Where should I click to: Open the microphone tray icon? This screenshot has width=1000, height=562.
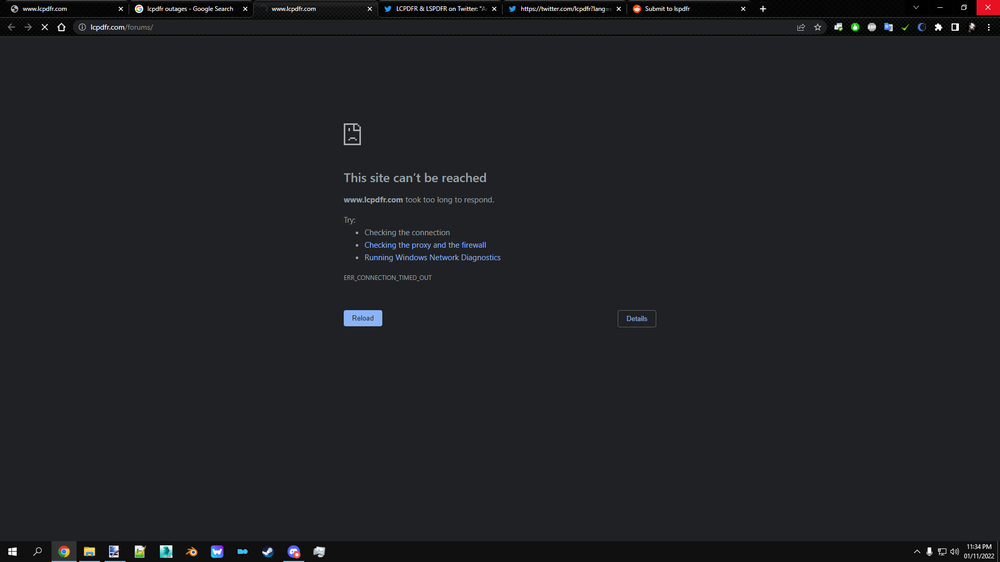click(x=929, y=552)
